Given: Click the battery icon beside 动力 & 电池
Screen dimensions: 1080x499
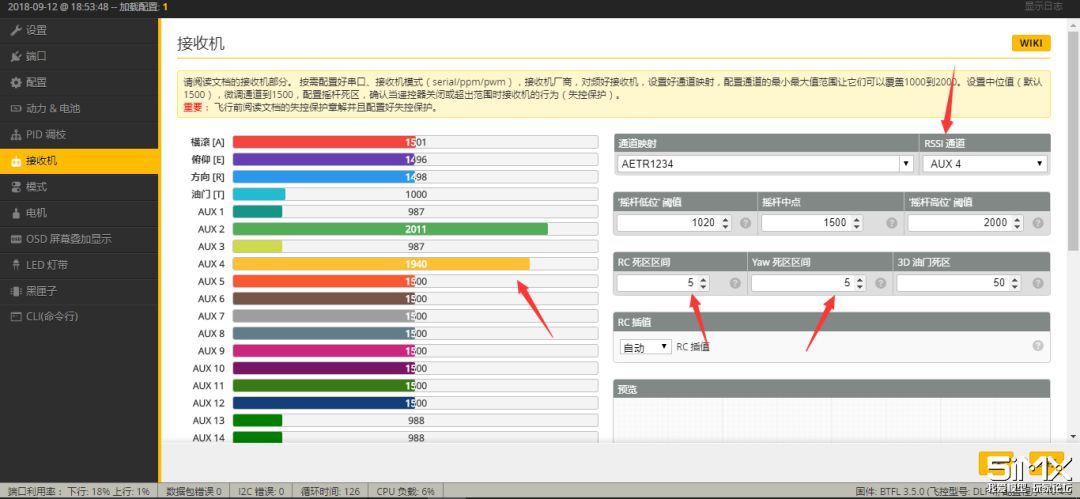Looking at the screenshot, I should [x=16, y=108].
